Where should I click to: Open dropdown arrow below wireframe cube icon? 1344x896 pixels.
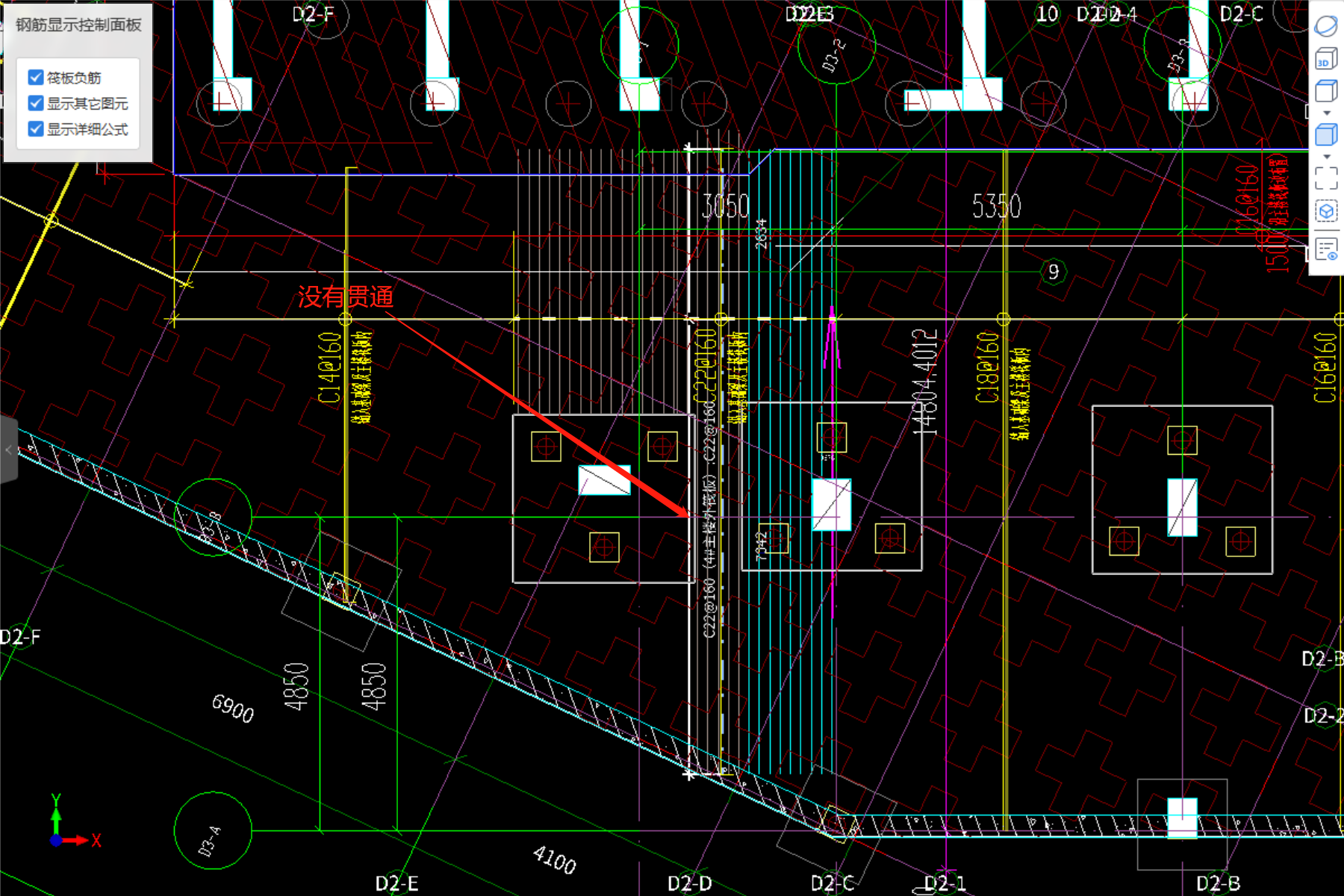click(1327, 113)
